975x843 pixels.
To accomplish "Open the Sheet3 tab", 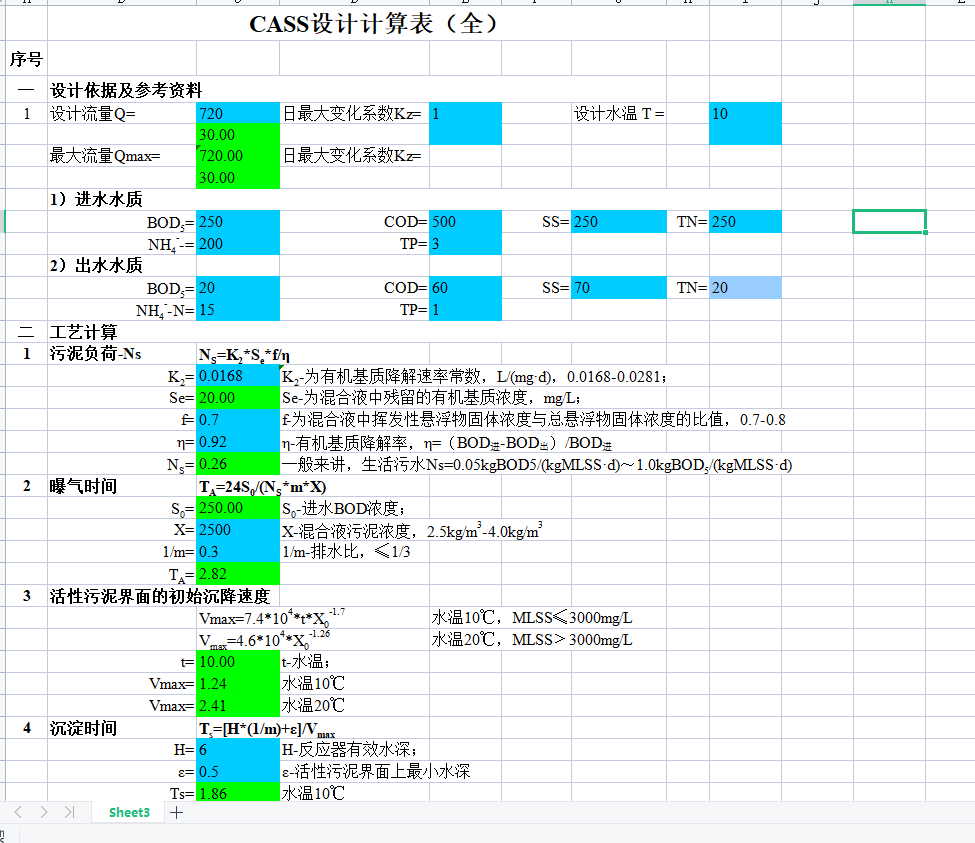I will pos(129,812).
